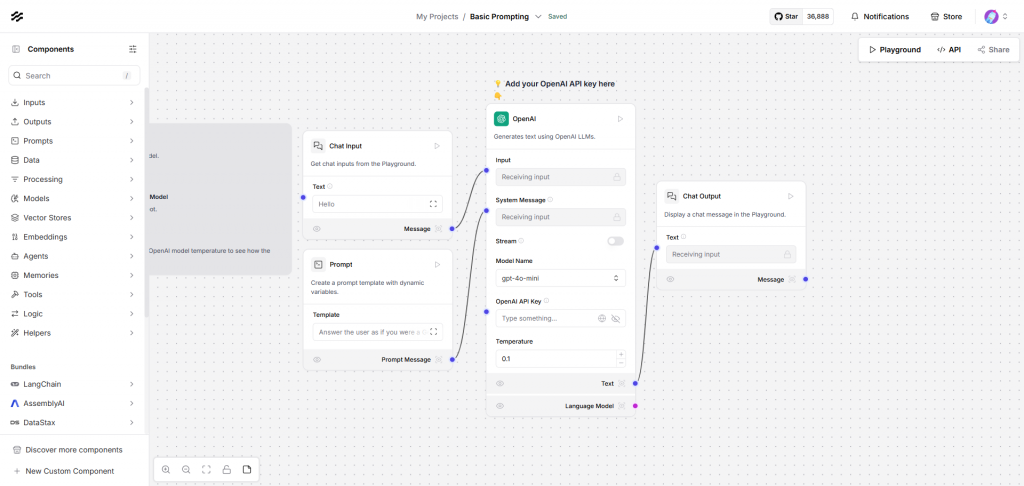Run the OpenAI component play icon
Viewport: 1024px width, 486px height.
[620, 119]
